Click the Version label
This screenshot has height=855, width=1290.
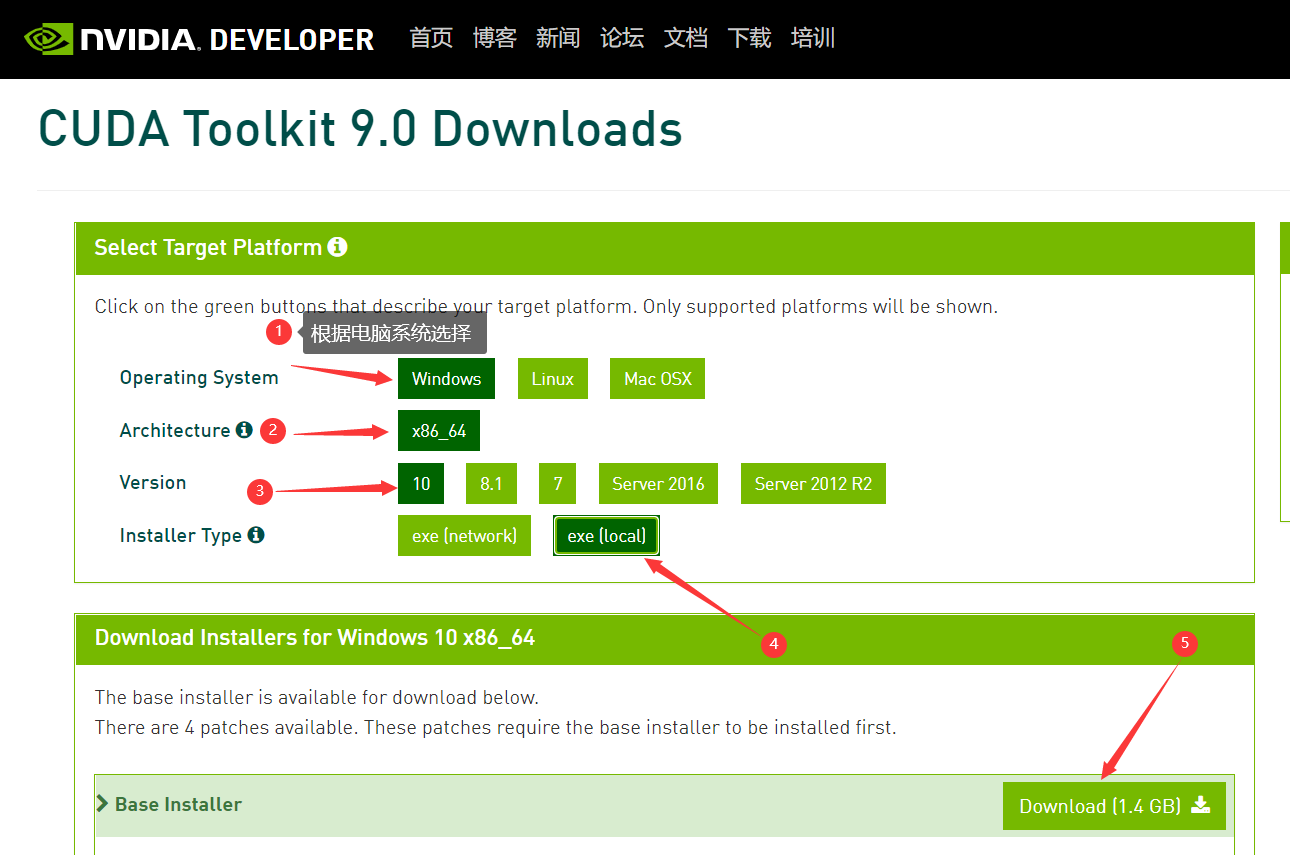[x=153, y=482]
